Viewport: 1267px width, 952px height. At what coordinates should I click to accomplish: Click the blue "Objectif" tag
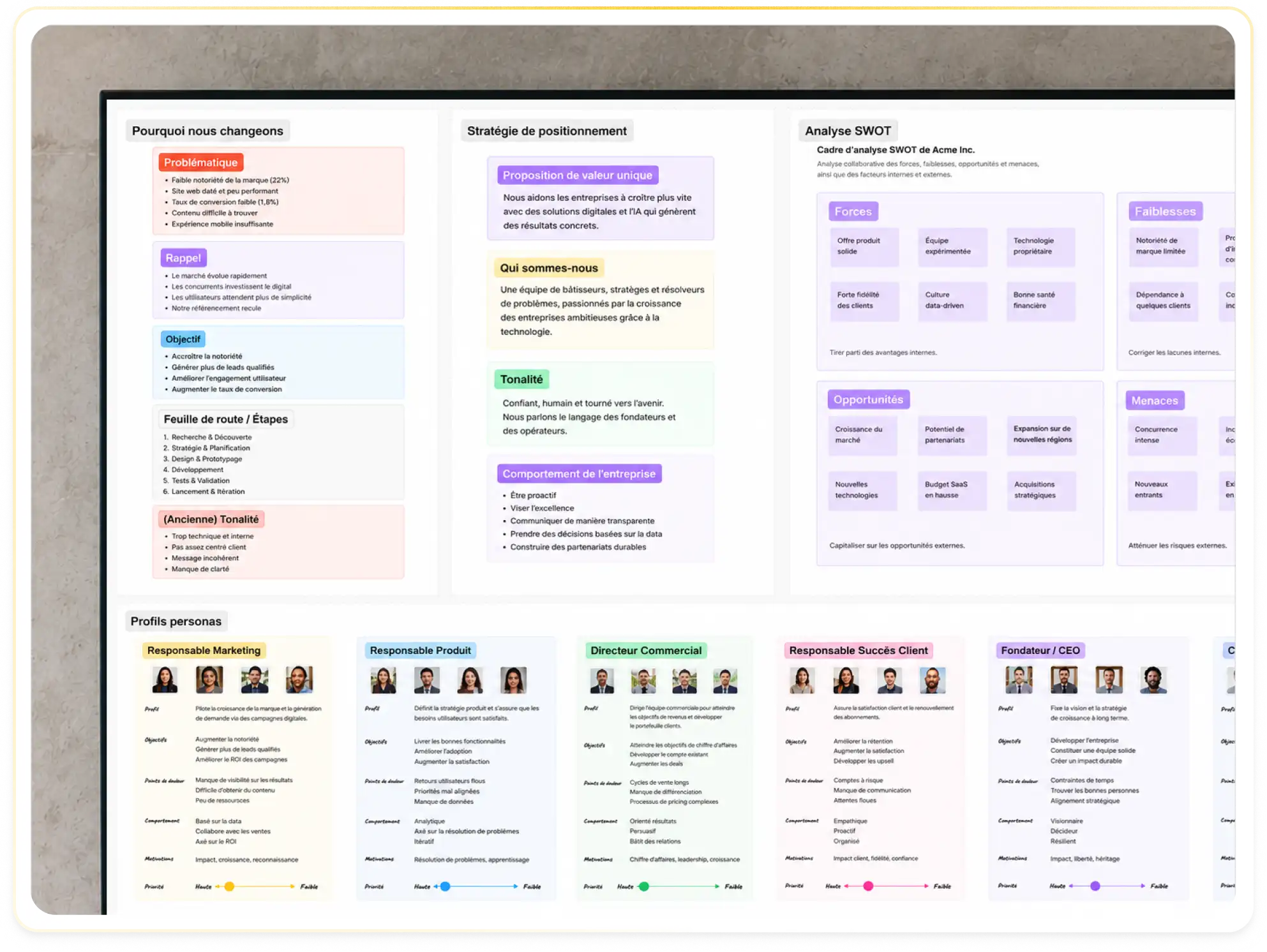pos(183,339)
